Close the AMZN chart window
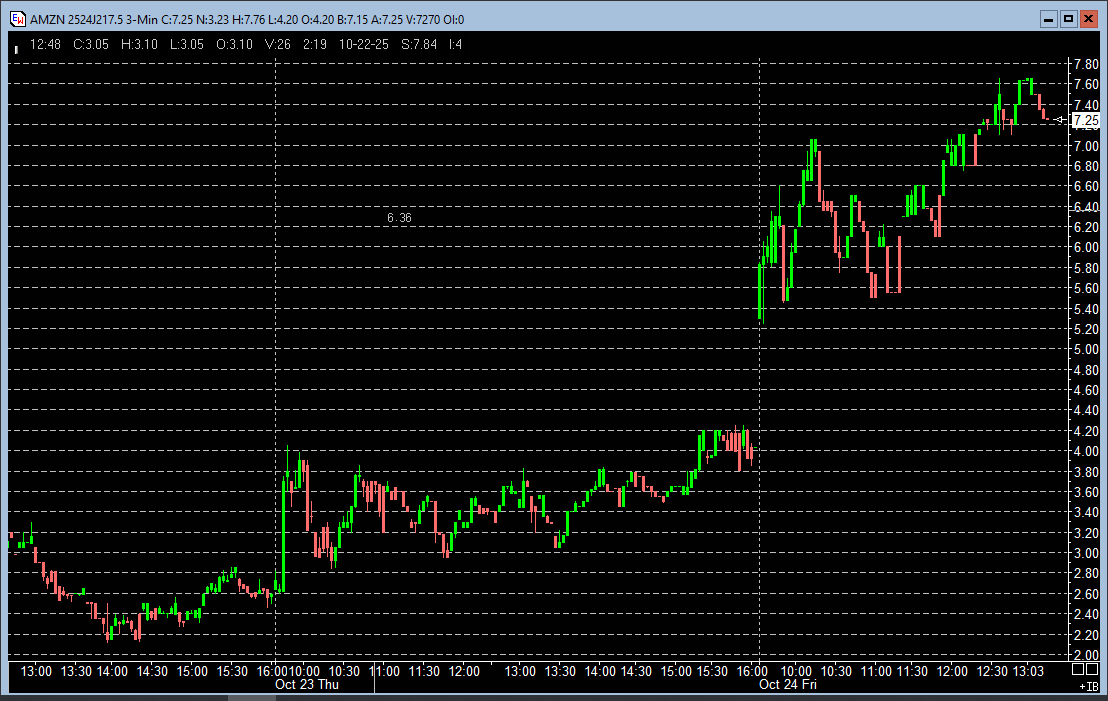Viewport: 1108px width, 701px height. click(x=1088, y=19)
